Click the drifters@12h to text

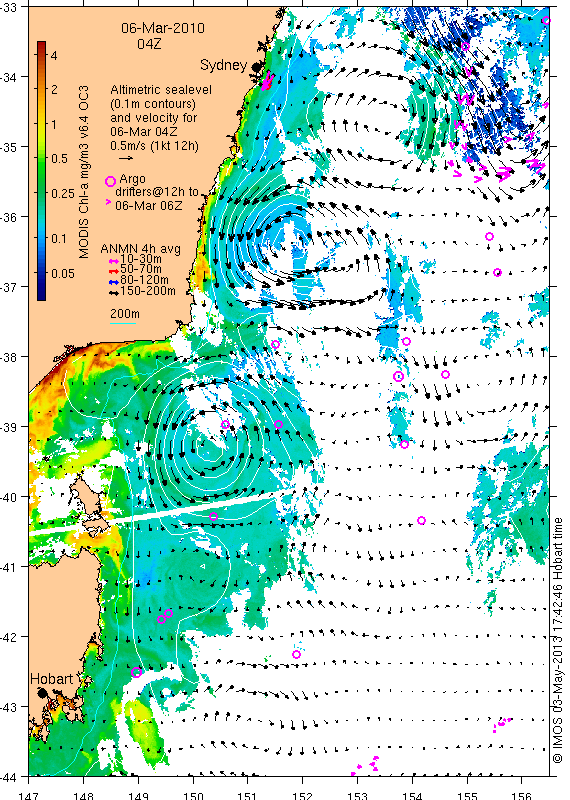click(x=157, y=192)
